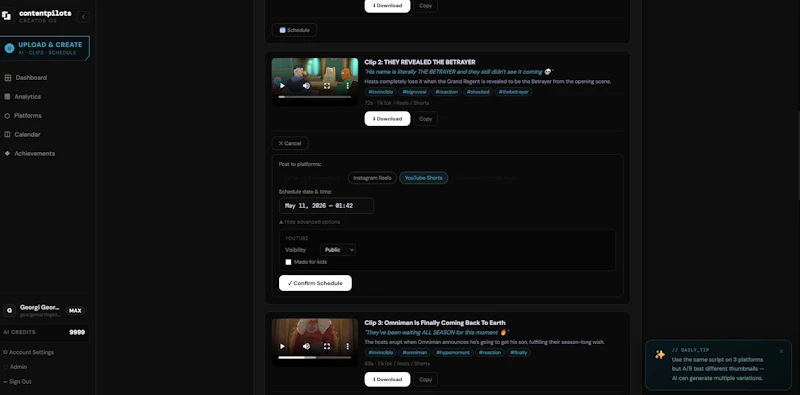
Task: Click the AI Credits 9999 value
Action: tap(77, 332)
